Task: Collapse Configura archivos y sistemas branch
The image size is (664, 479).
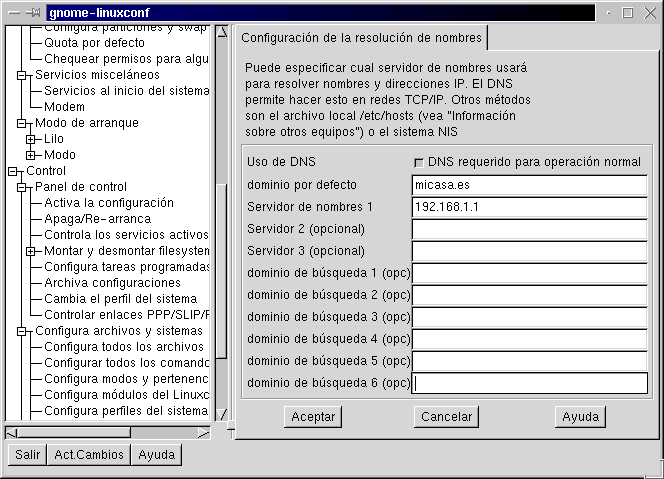Action: tap(22, 331)
